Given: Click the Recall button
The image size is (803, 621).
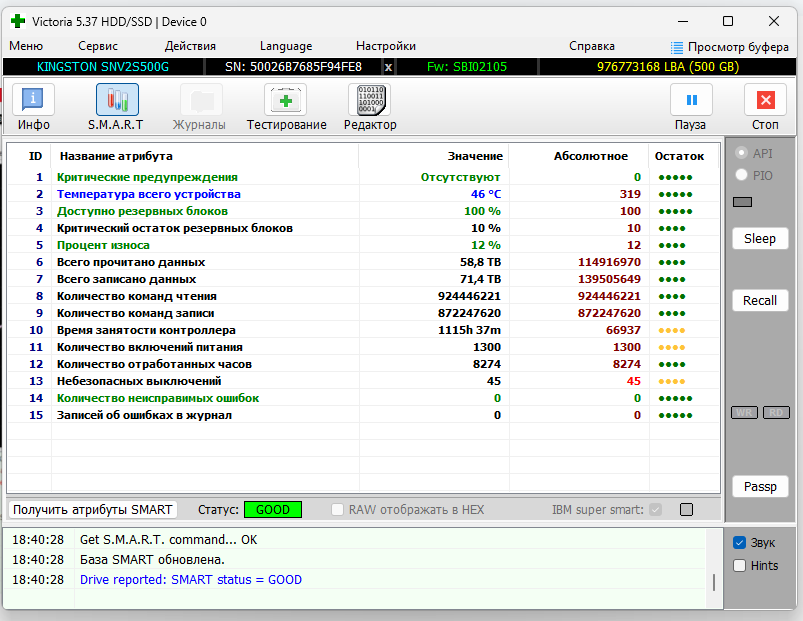Looking at the screenshot, I should click(760, 301).
